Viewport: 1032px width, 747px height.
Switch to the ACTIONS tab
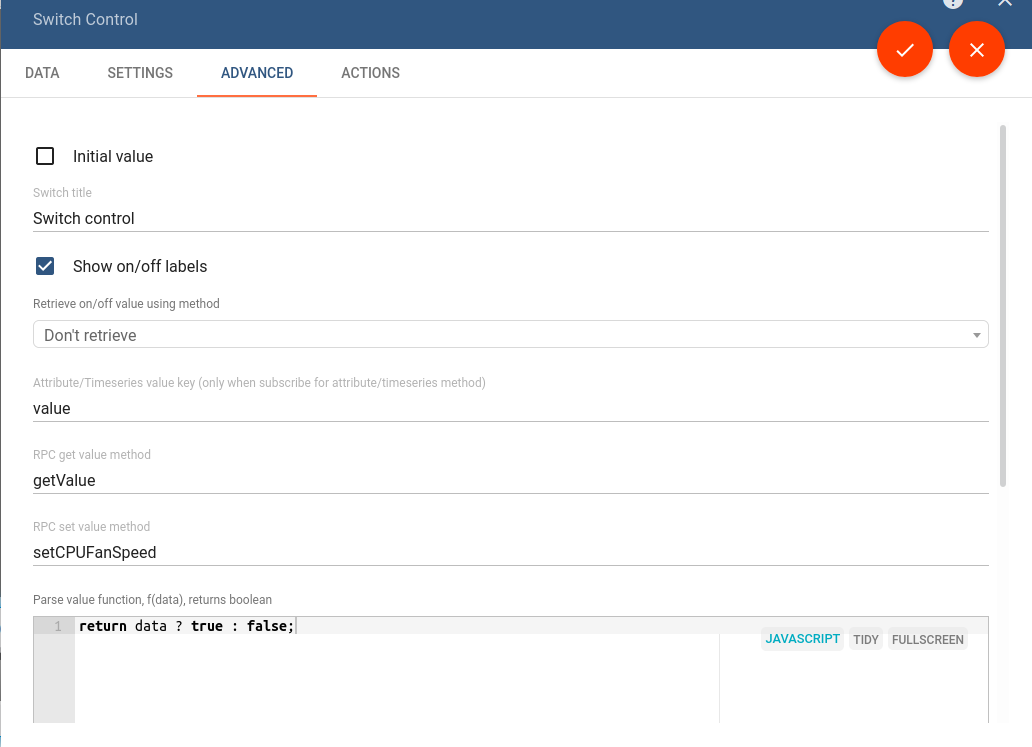point(370,72)
